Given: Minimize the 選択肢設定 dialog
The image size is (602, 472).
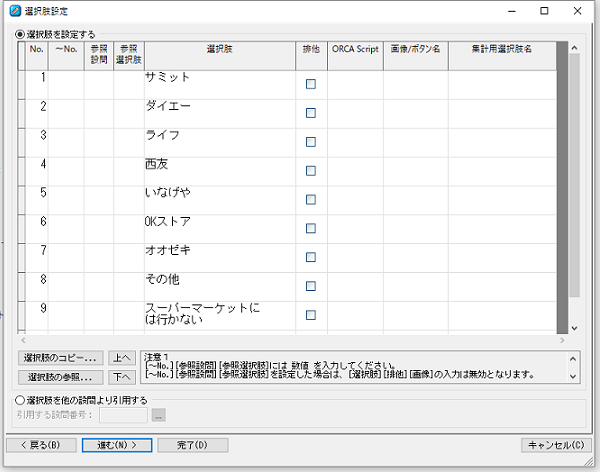Looking at the screenshot, I should coord(511,11).
